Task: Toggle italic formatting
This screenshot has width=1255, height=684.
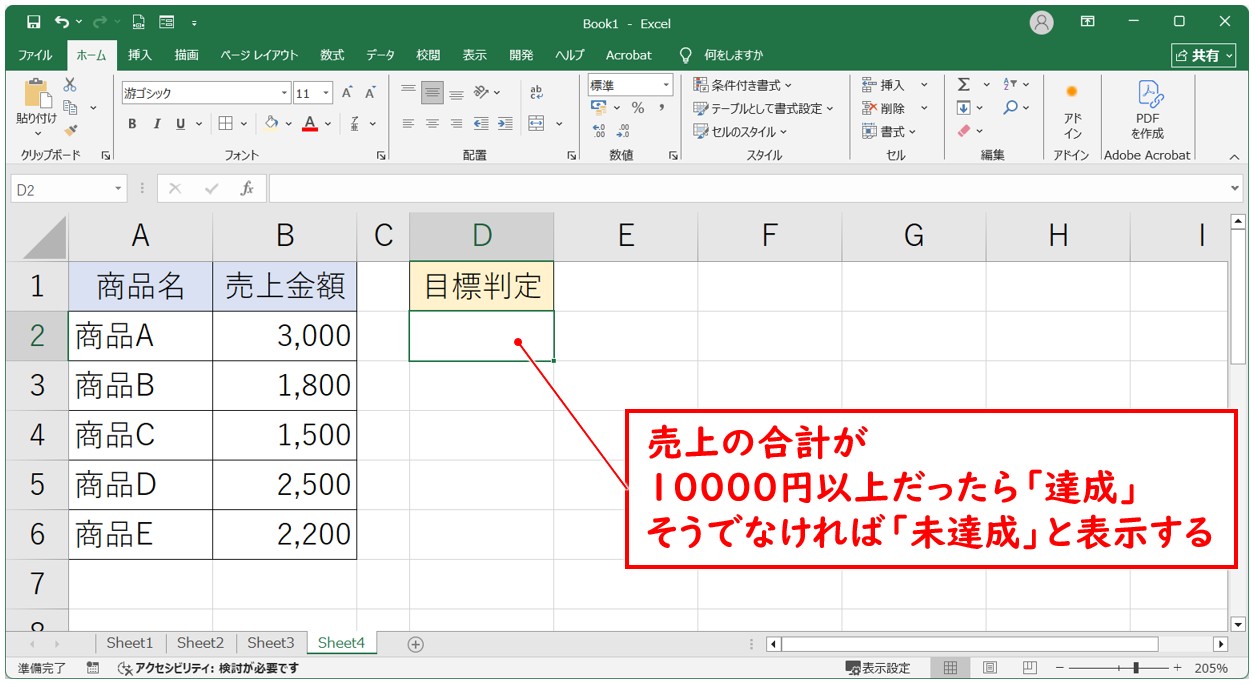Action: point(157,124)
